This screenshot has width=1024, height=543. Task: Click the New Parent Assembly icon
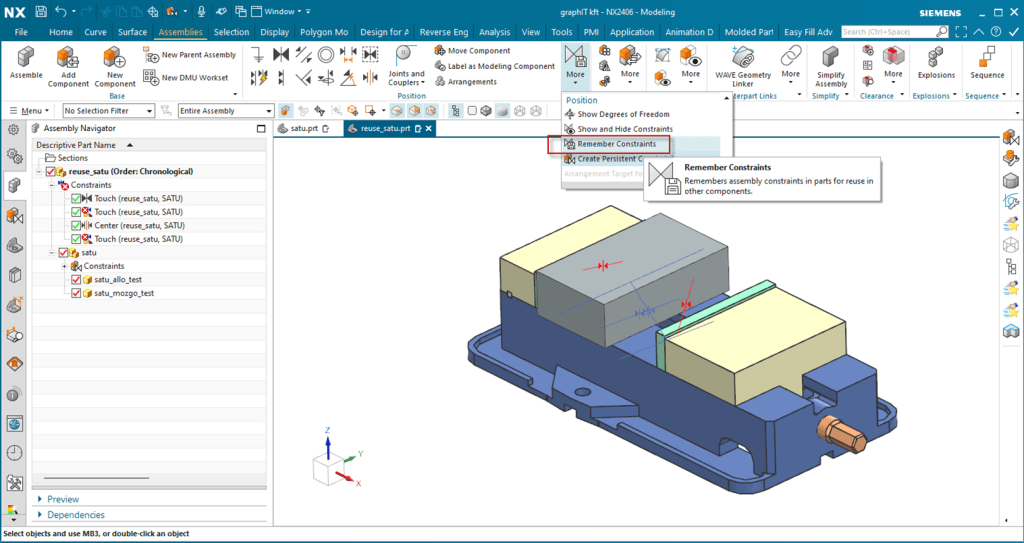coord(151,55)
